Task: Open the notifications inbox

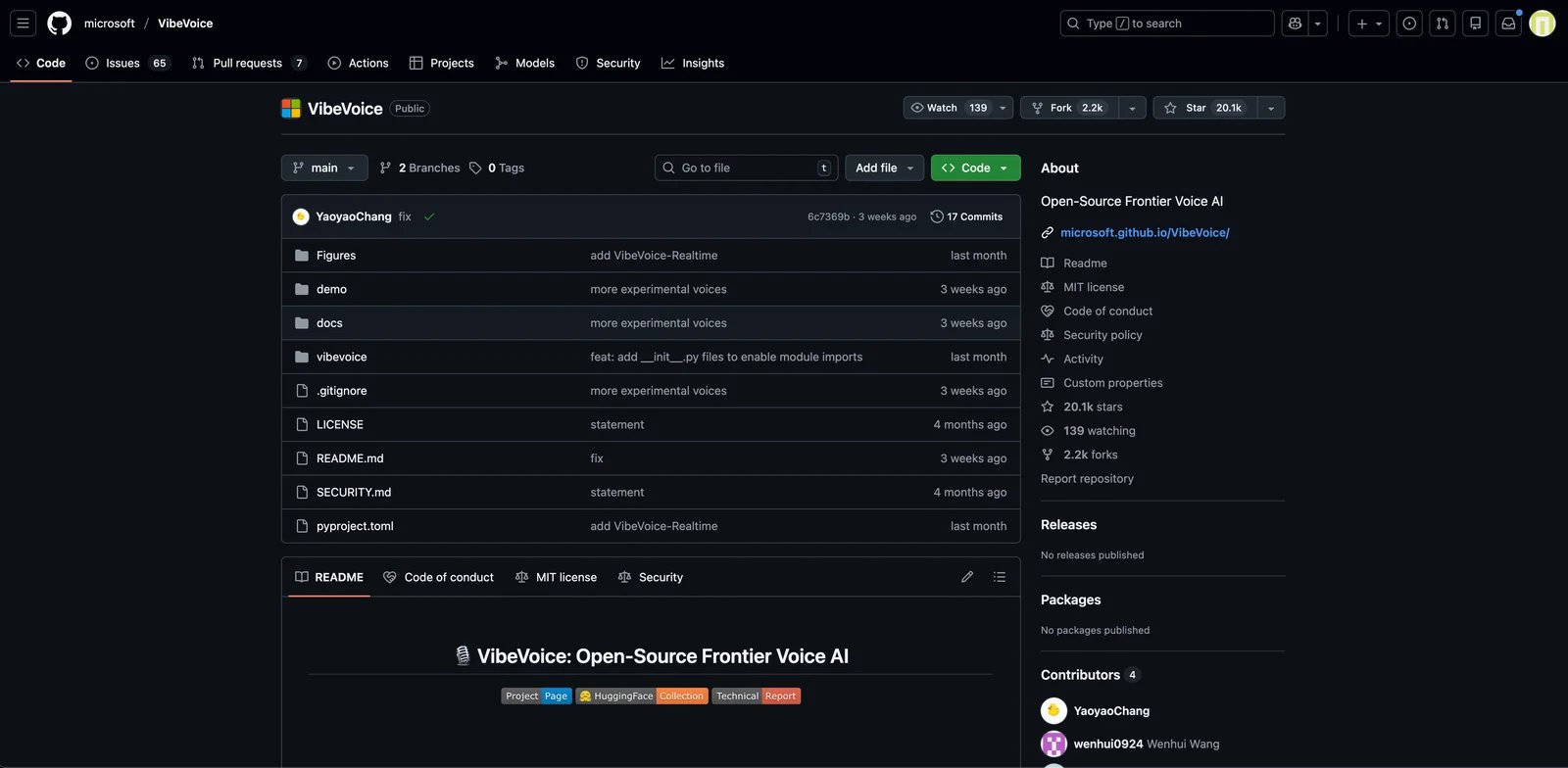Action: click(x=1509, y=24)
